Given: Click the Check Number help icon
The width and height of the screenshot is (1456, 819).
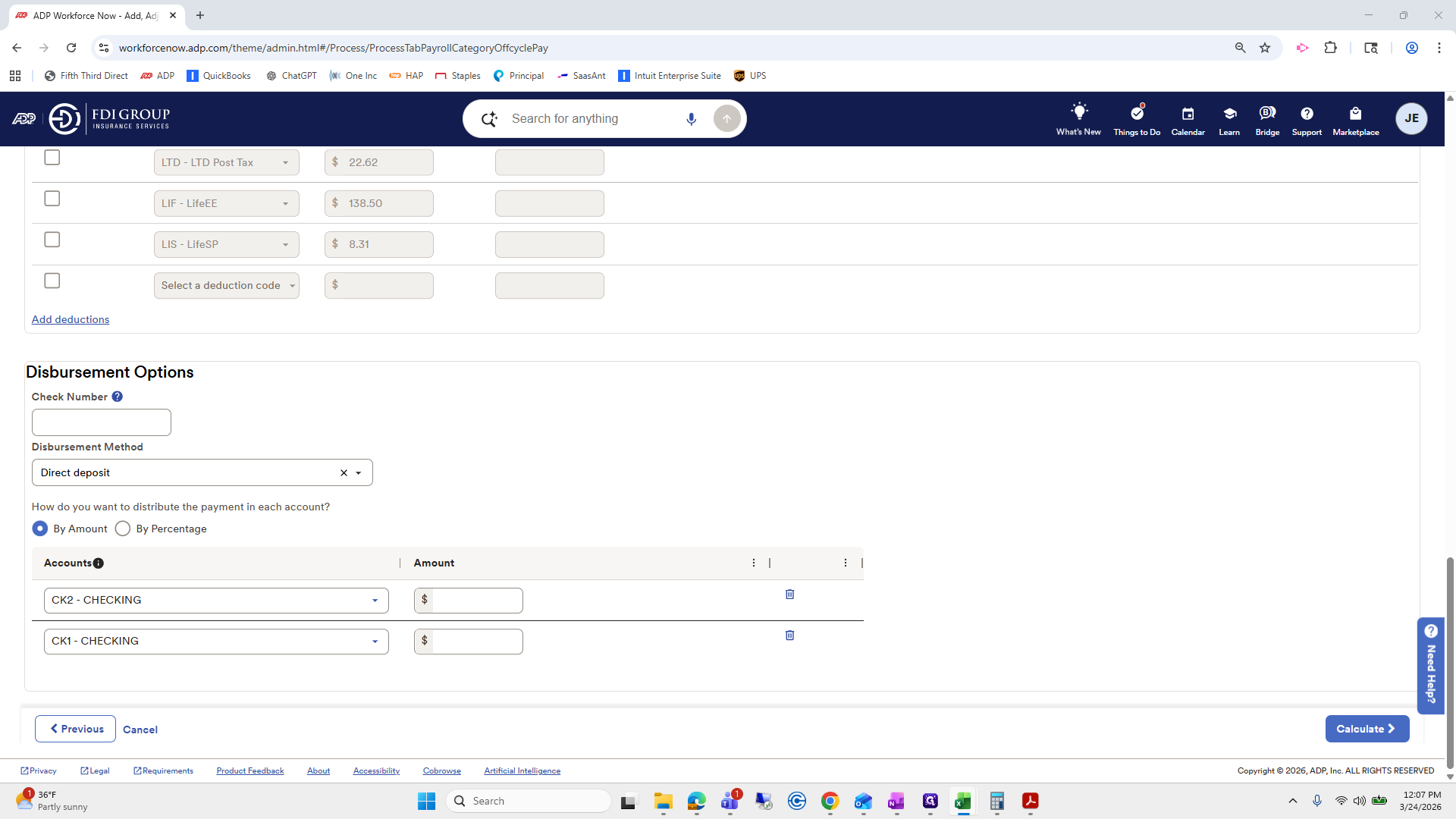Looking at the screenshot, I should coord(118,397).
